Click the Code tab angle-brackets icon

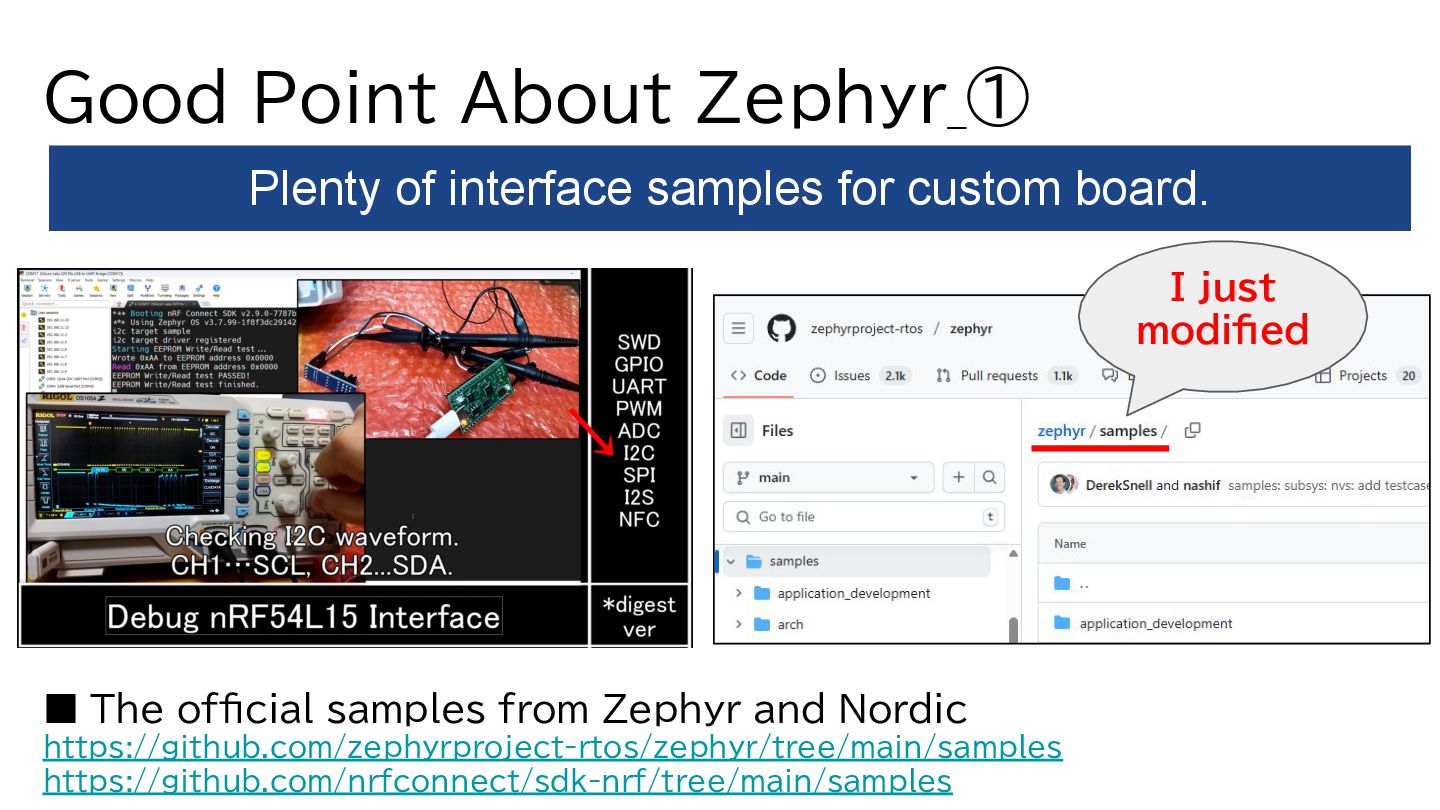[x=738, y=376]
